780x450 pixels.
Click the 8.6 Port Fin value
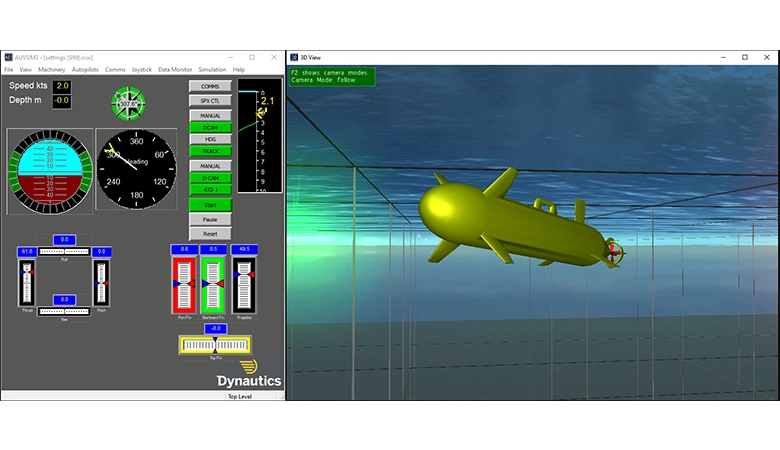click(184, 249)
